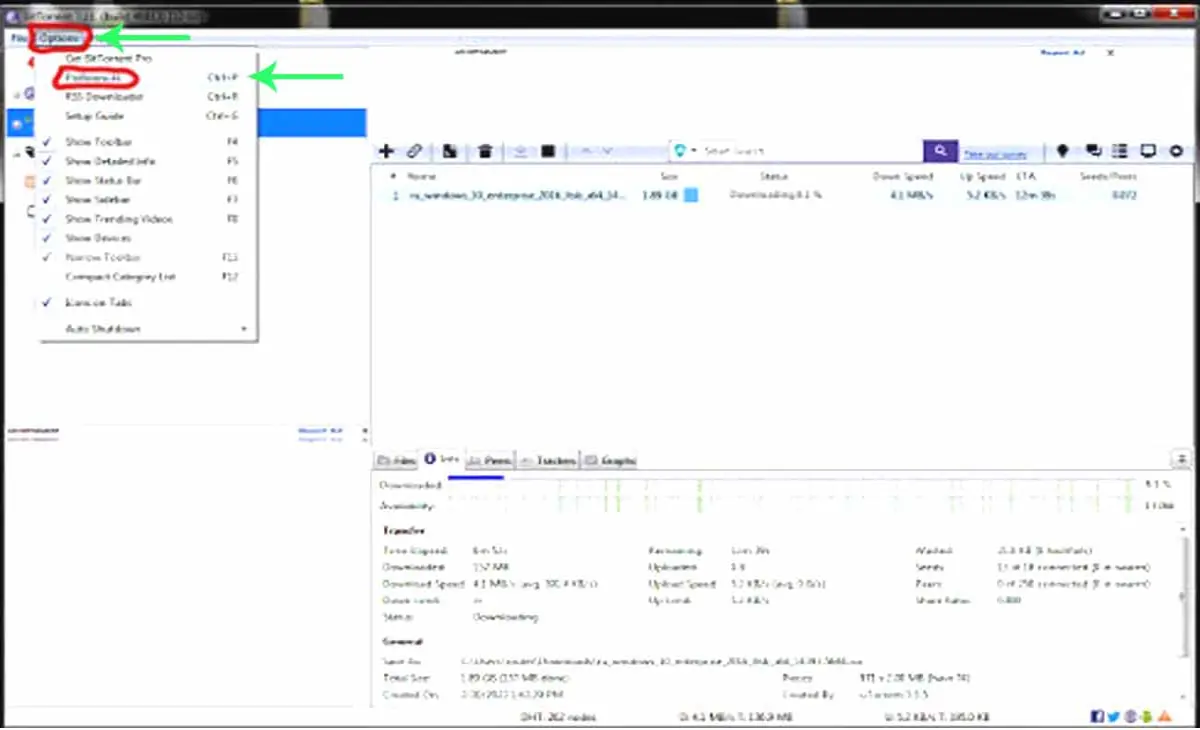Click the Move Down Queue arrow icon
This screenshot has width=1200, height=730.
click(608, 151)
